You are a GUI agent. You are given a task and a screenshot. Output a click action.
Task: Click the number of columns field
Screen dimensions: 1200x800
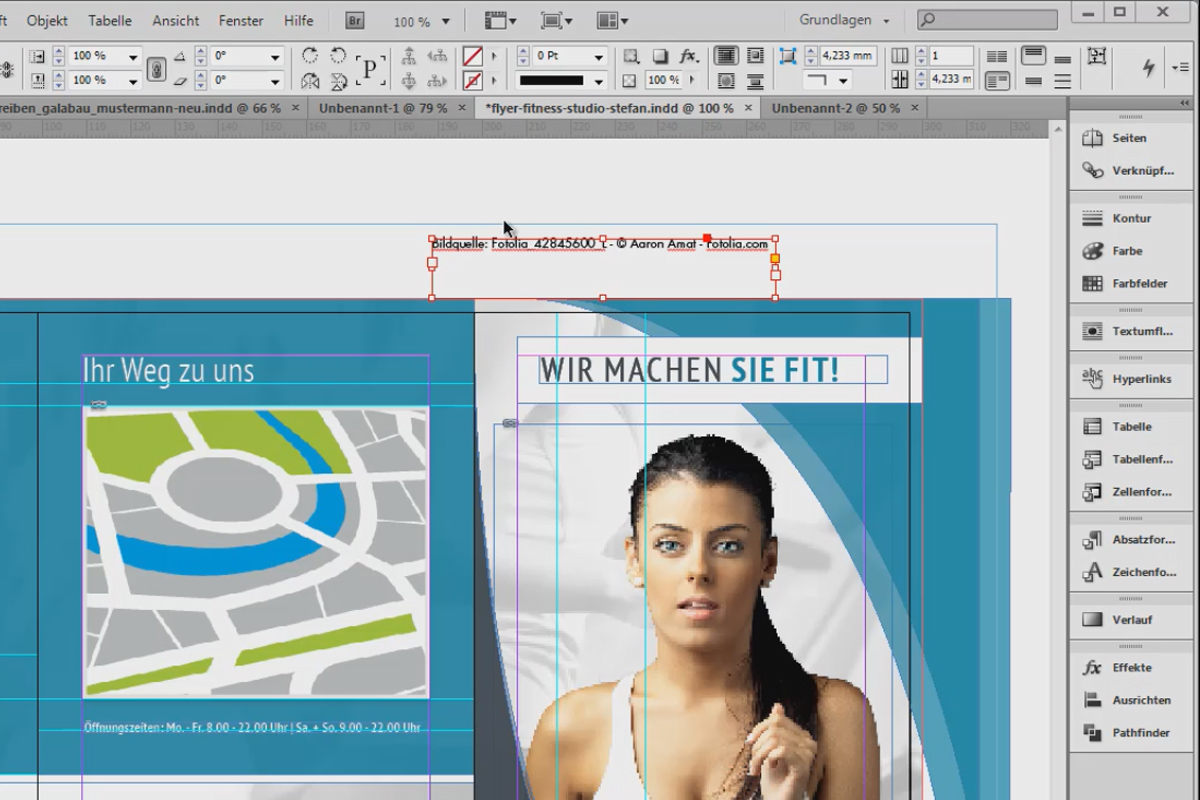point(950,56)
